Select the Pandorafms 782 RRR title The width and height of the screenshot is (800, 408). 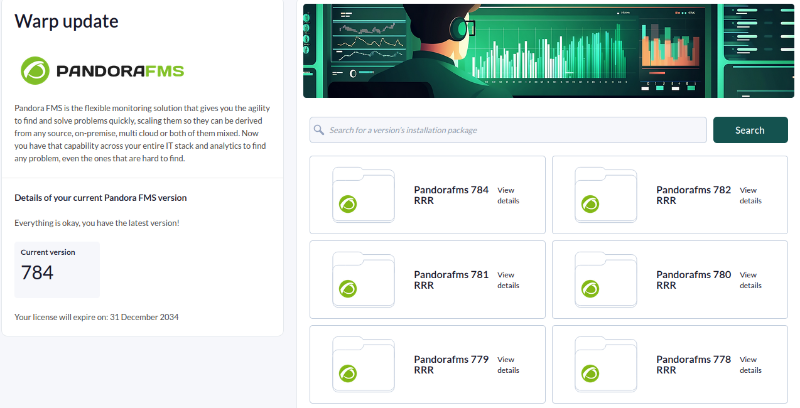(x=693, y=195)
